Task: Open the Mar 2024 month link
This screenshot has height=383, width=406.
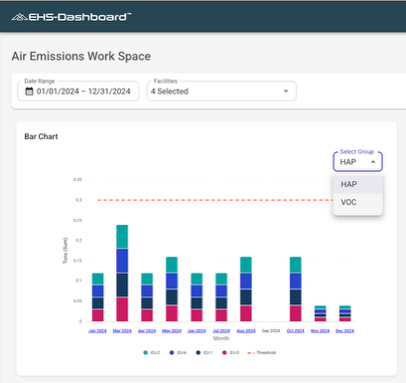Action: [122, 331]
